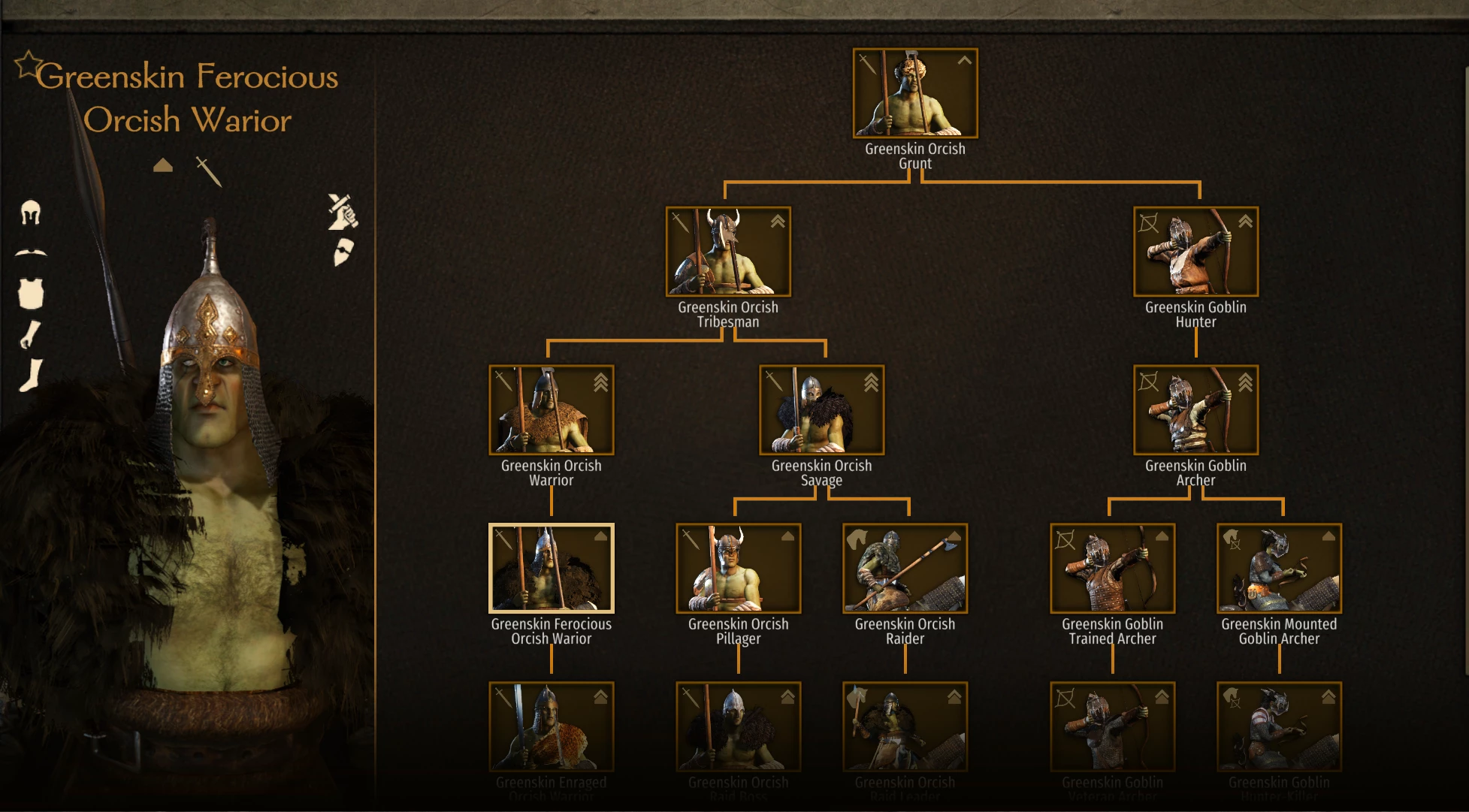Toggle the favorite star beside troop title
This screenshot has height=812, width=1469.
[28, 65]
